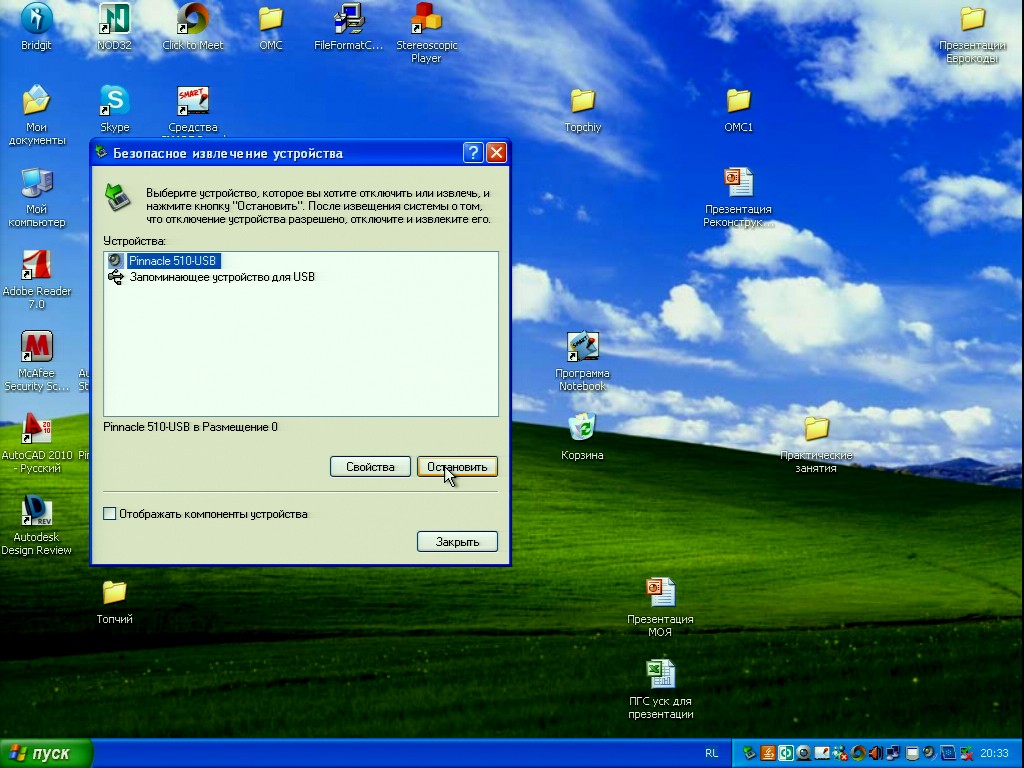This screenshot has width=1024, height=768.
Task: Launch Autodesk Design Review shortcut
Action: click(x=37, y=525)
